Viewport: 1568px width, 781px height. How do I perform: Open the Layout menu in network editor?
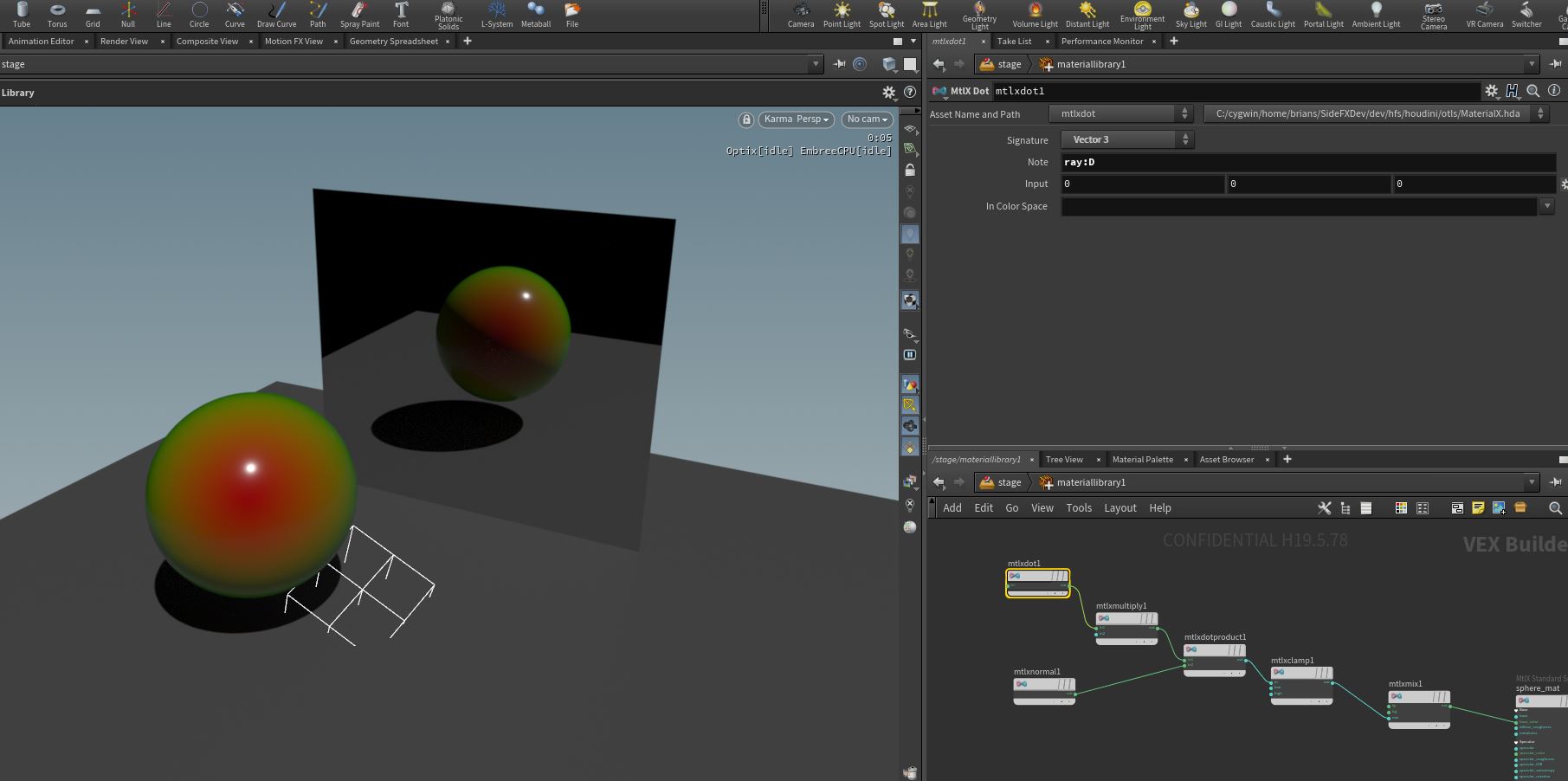click(x=1120, y=508)
